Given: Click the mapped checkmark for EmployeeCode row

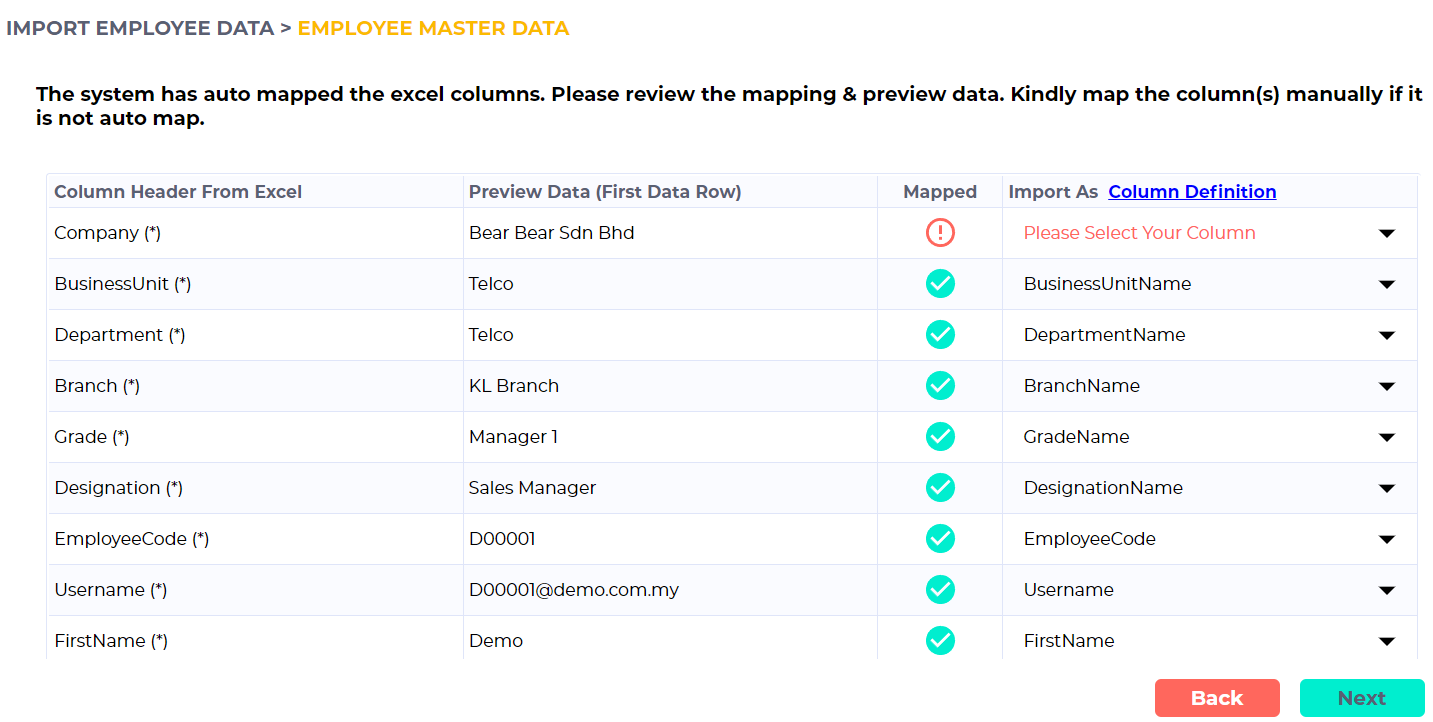Looking at the screenshot, I should 940,539.
